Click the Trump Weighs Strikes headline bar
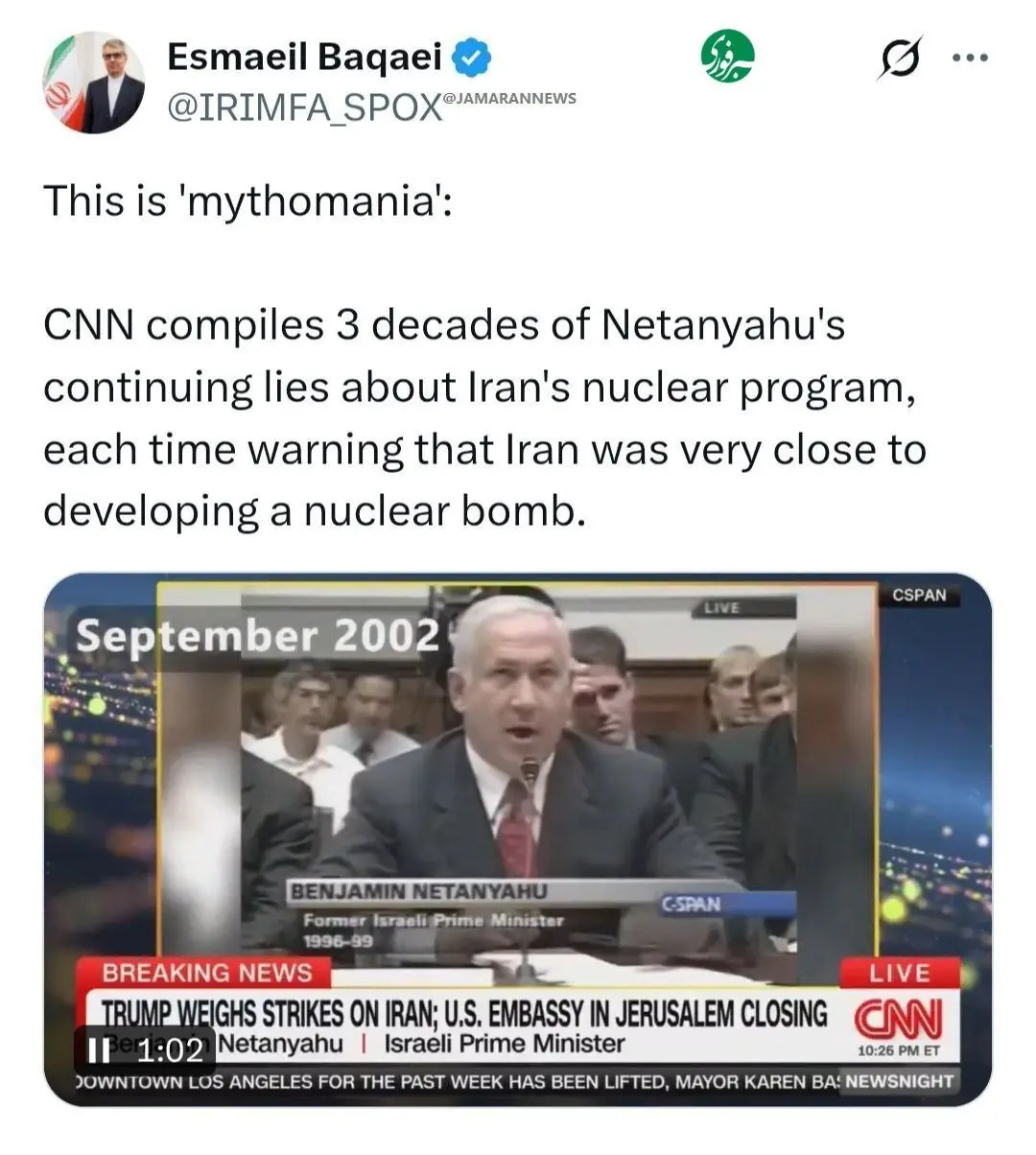1036x1155 pixels. (464, 1013)
